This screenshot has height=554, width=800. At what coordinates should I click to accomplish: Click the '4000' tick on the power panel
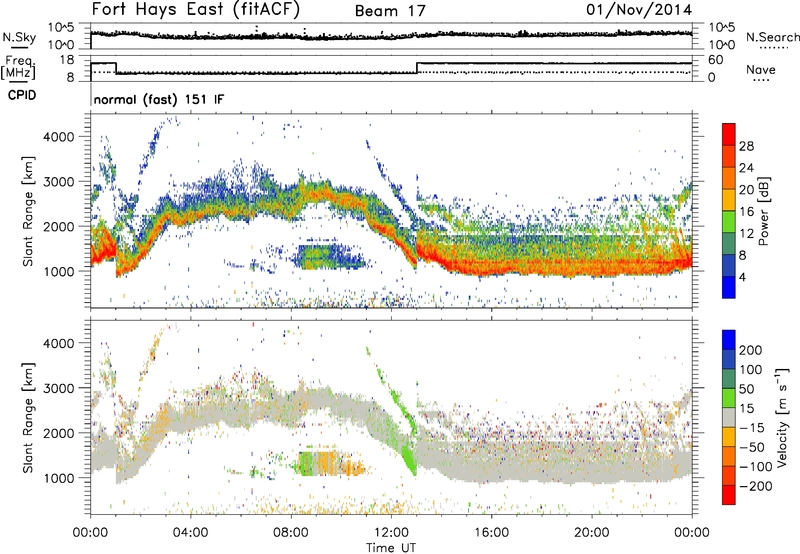coord(58,137)
